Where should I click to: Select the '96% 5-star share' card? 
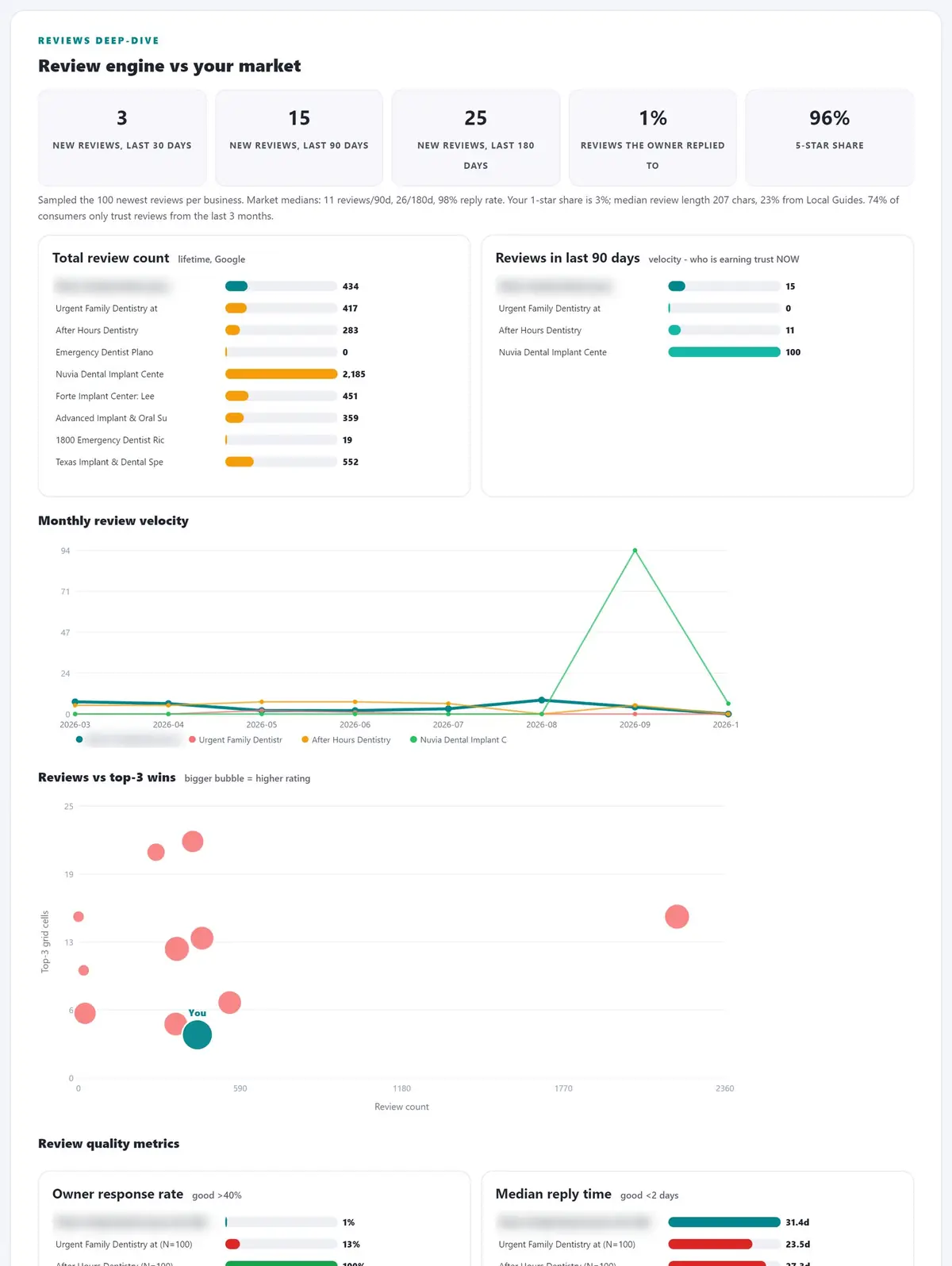830,137
